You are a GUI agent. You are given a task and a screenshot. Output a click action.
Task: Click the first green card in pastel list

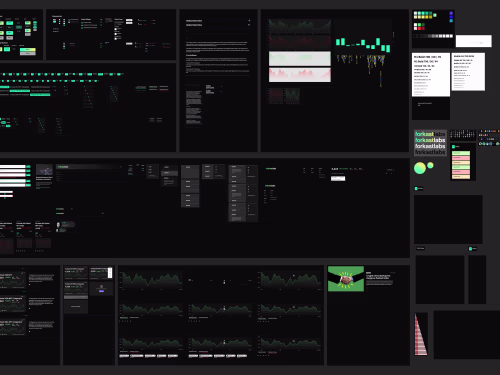pyautogui.click(x=461, y=153)
